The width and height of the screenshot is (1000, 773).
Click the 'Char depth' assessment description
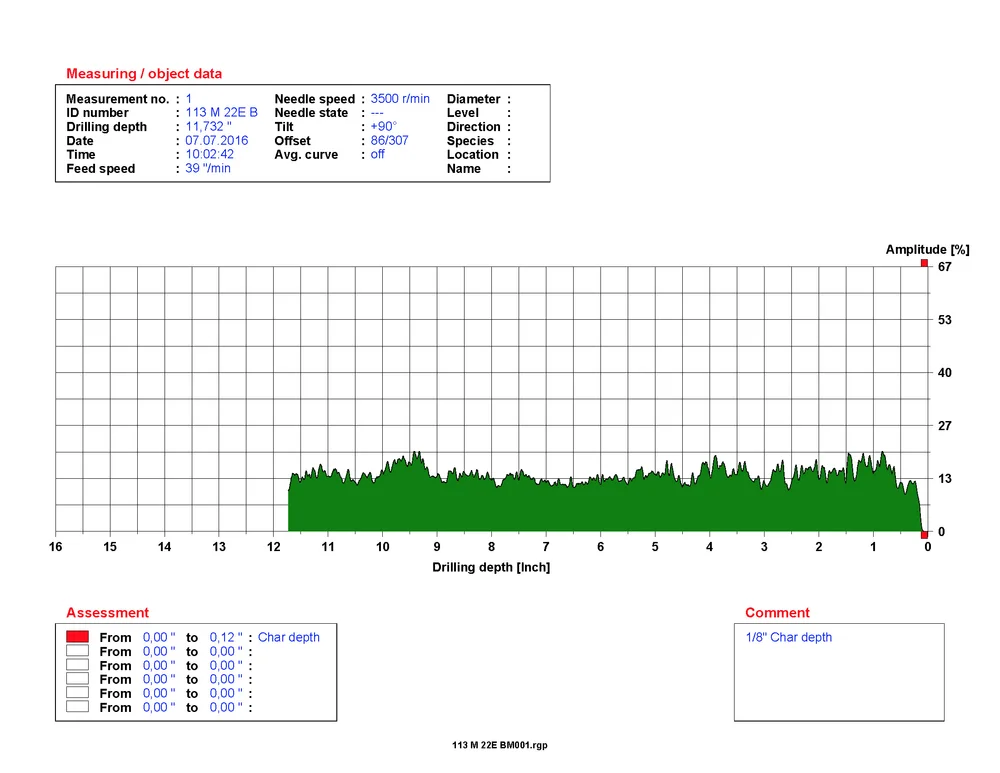(x=288, y=637)
